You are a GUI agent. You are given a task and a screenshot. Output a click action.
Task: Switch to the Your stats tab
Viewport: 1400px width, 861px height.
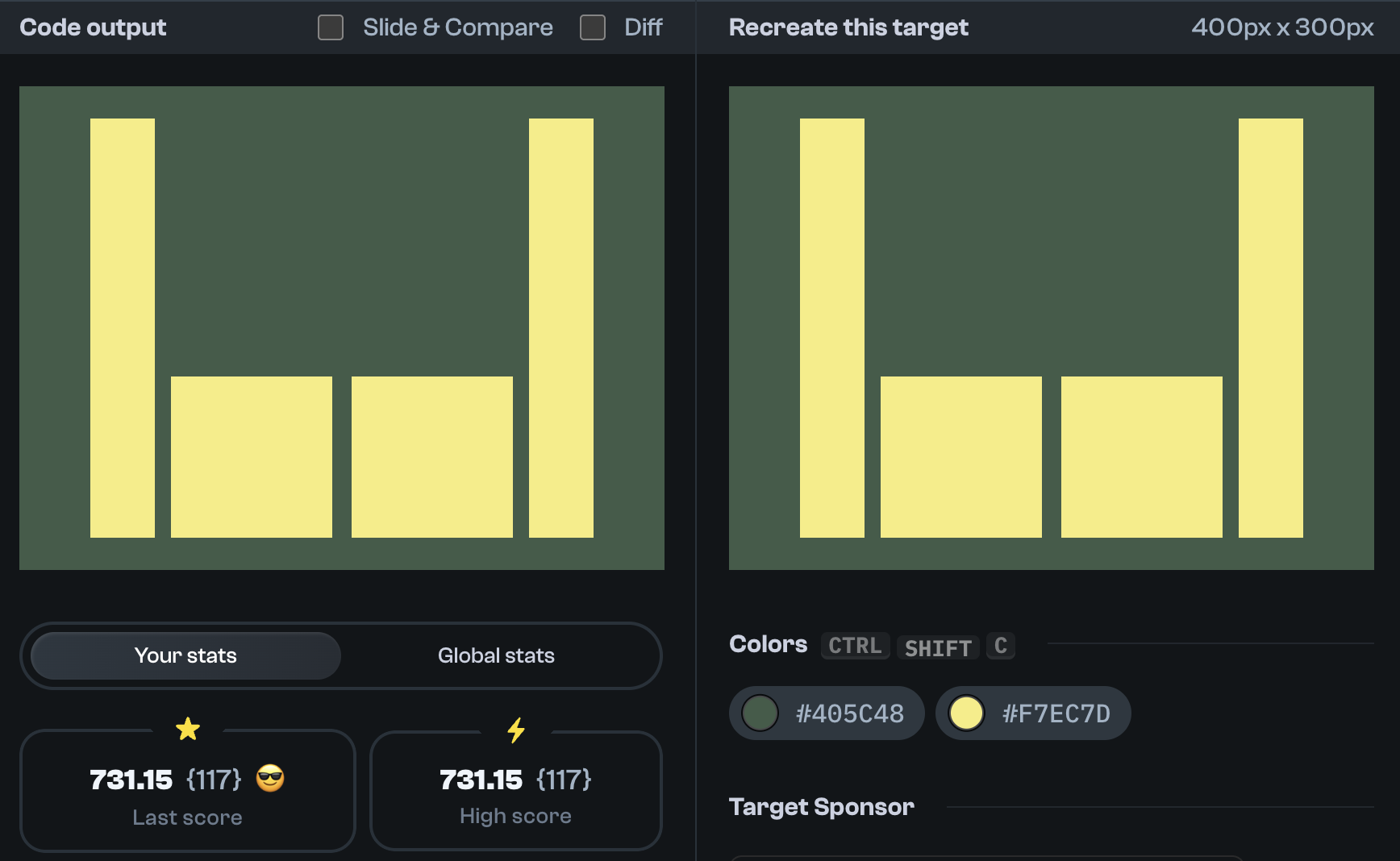185,655
